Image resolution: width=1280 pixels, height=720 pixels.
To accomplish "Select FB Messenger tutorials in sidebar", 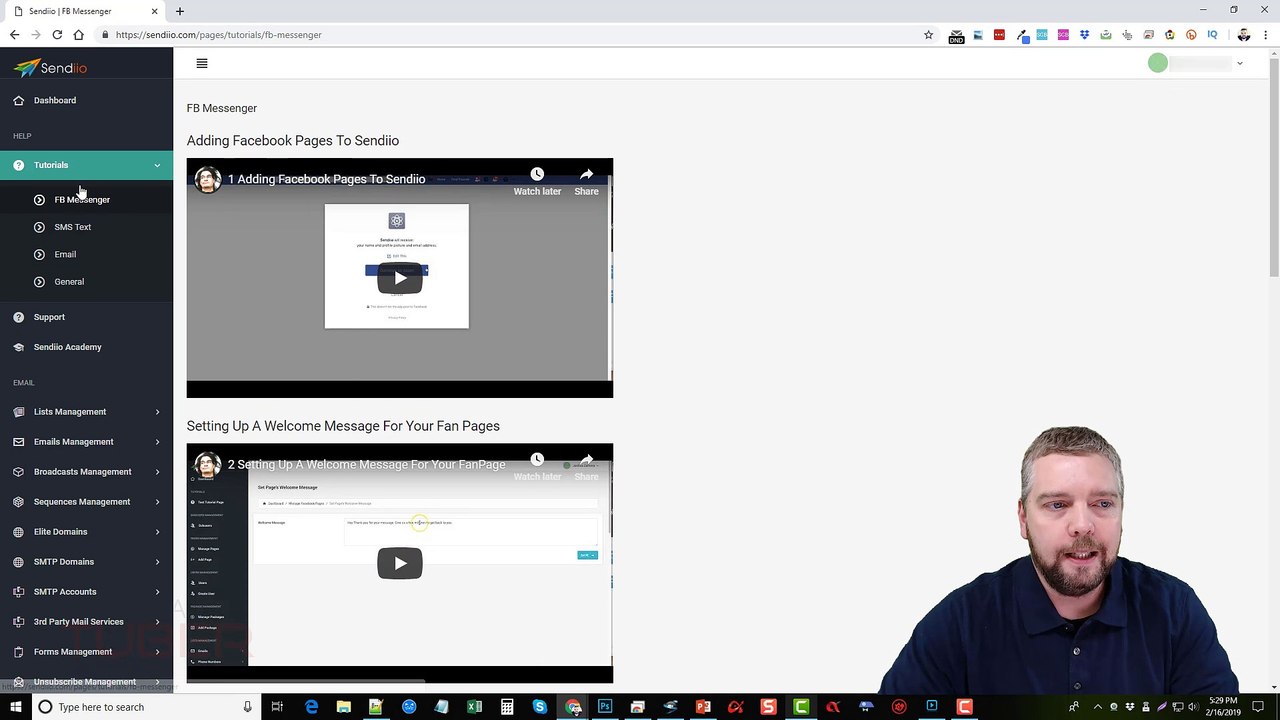I will [x=82, y=200].
